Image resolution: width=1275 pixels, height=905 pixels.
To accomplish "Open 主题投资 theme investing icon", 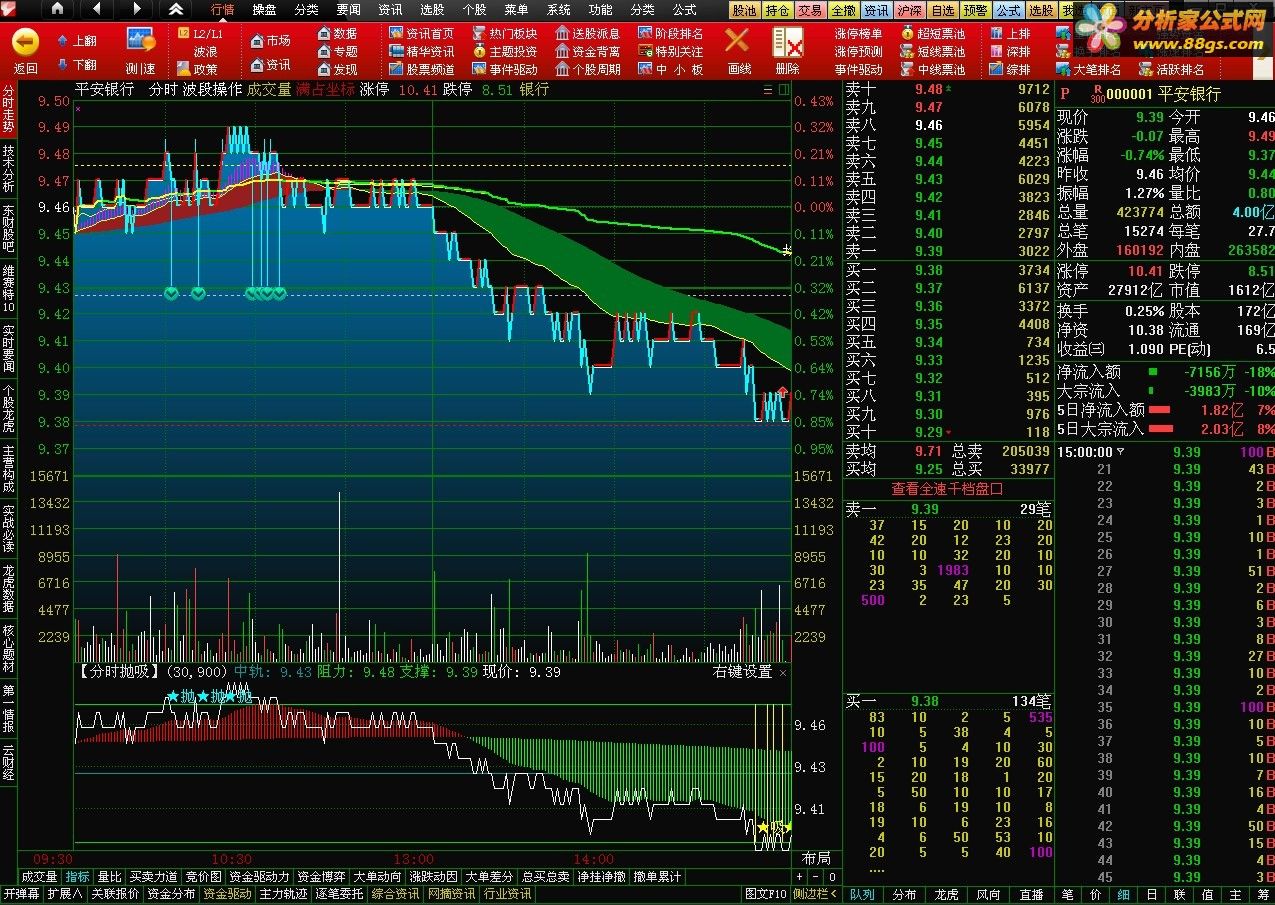I will click(480, 51).
